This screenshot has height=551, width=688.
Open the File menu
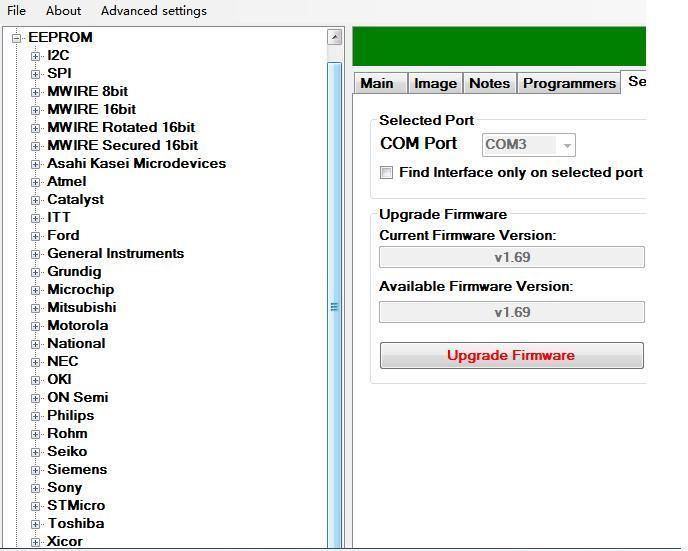click(16, 11)
